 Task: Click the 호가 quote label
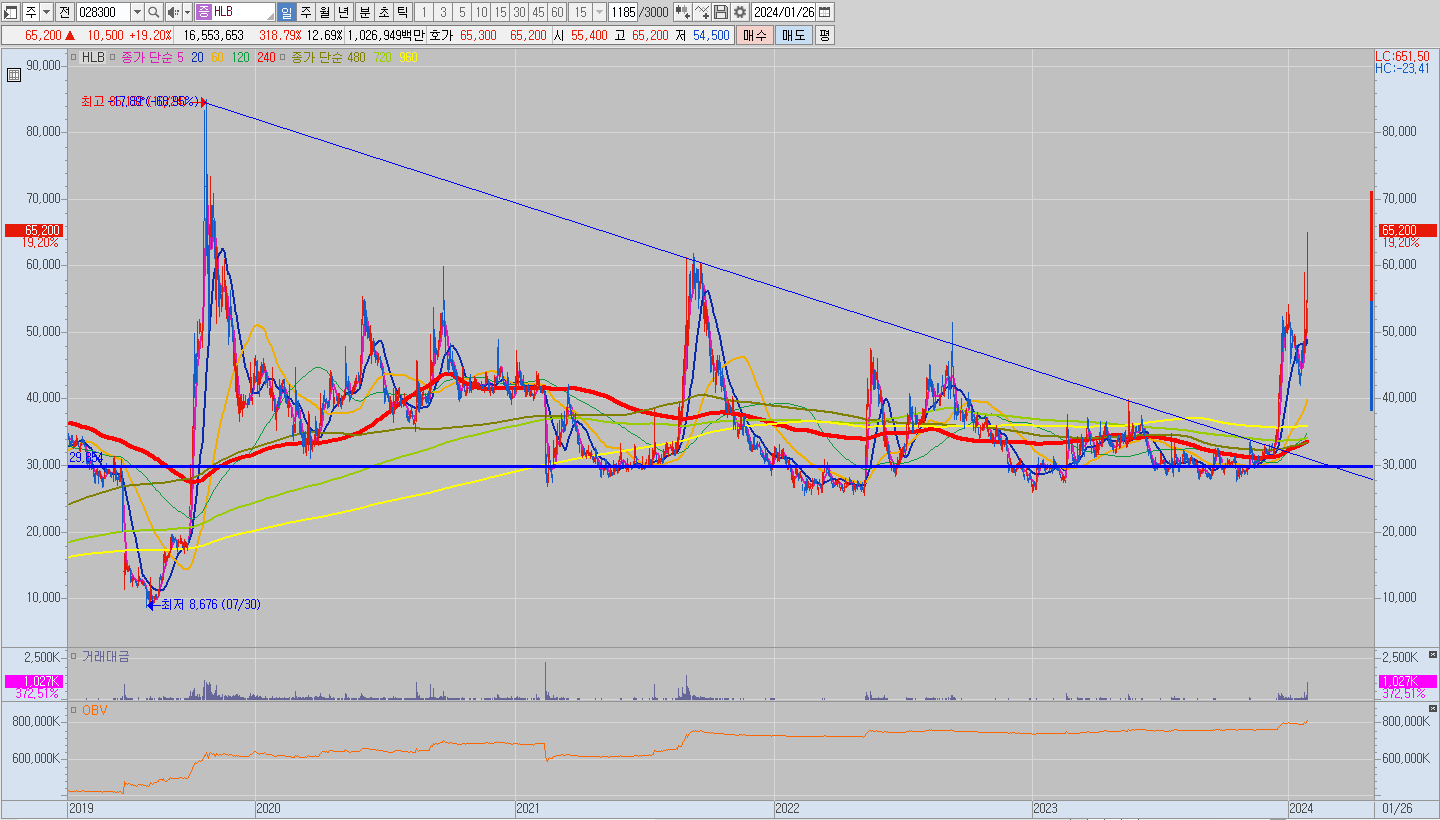click(440, 35)
